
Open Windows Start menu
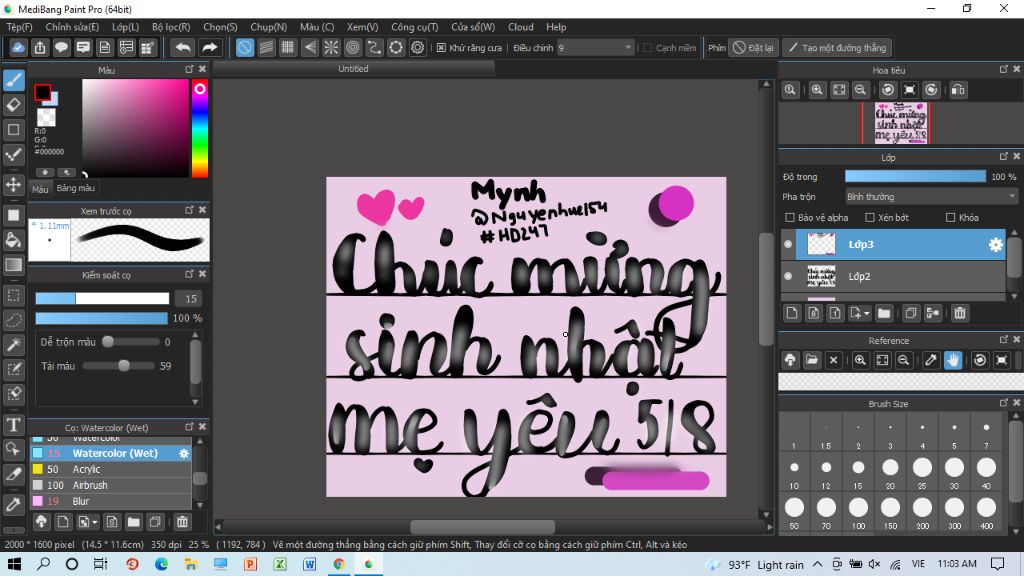click(14, 564)
